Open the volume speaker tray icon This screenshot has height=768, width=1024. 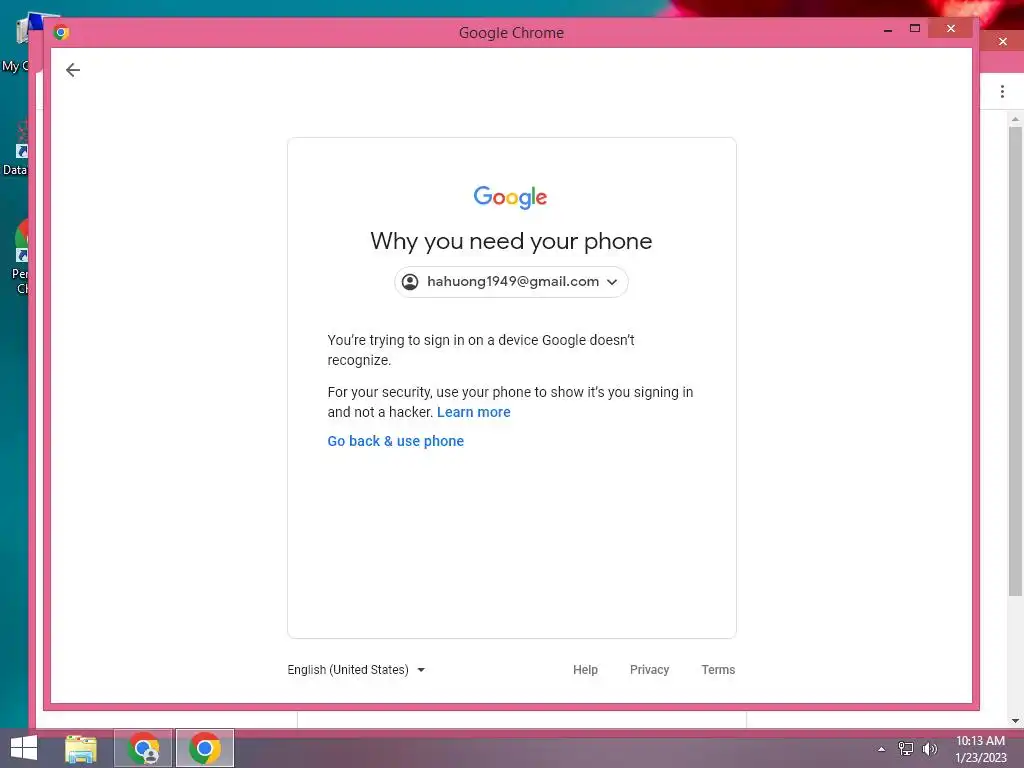(929, 748)
